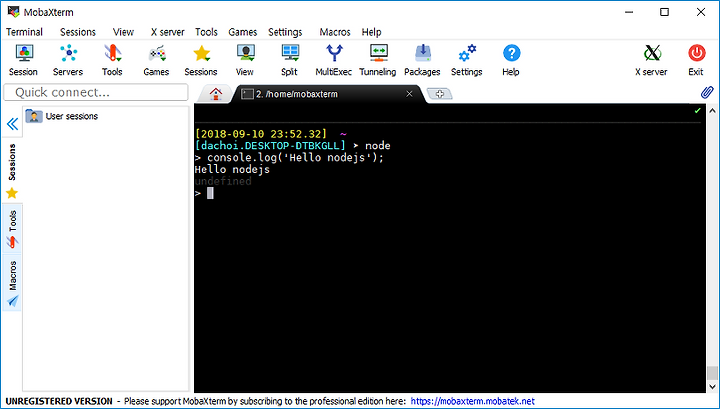Open the Settings gears icon

point(467,60)
